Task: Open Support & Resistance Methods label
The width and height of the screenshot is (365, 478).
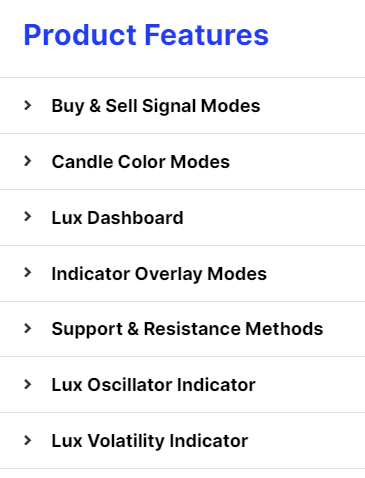Action: pos(187,329)
